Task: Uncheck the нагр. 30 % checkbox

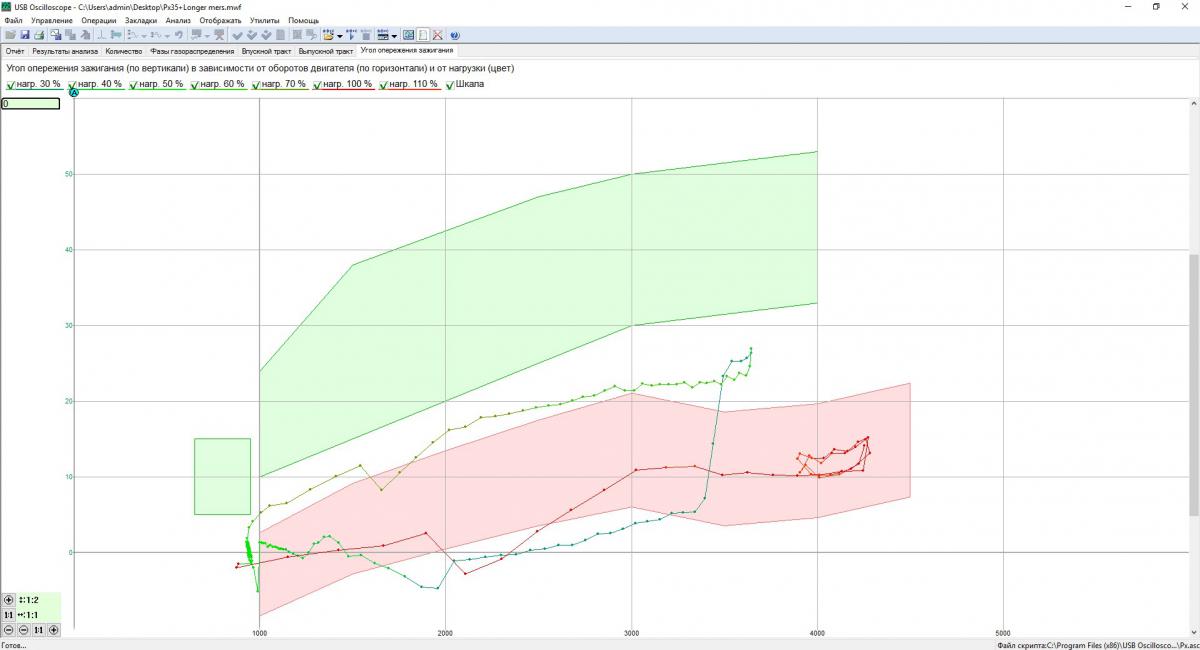Action: pyautogui.click(x=11, y=85)
